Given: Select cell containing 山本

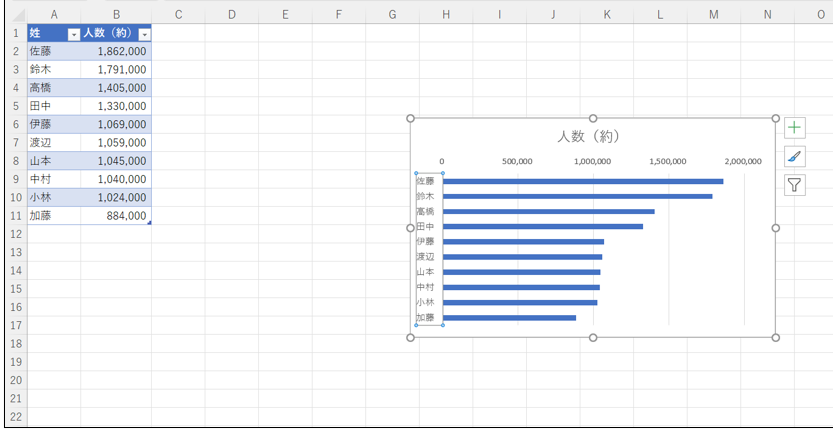Looking at the screenshot, I should coord(54,161).
